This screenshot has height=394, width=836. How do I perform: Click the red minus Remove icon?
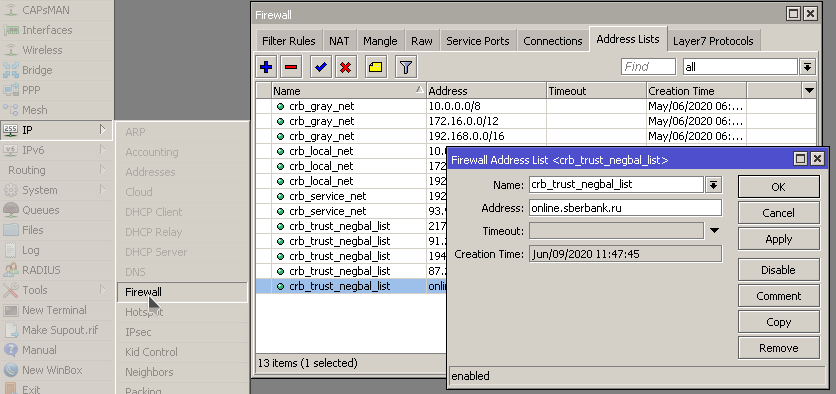coord(291,67)
